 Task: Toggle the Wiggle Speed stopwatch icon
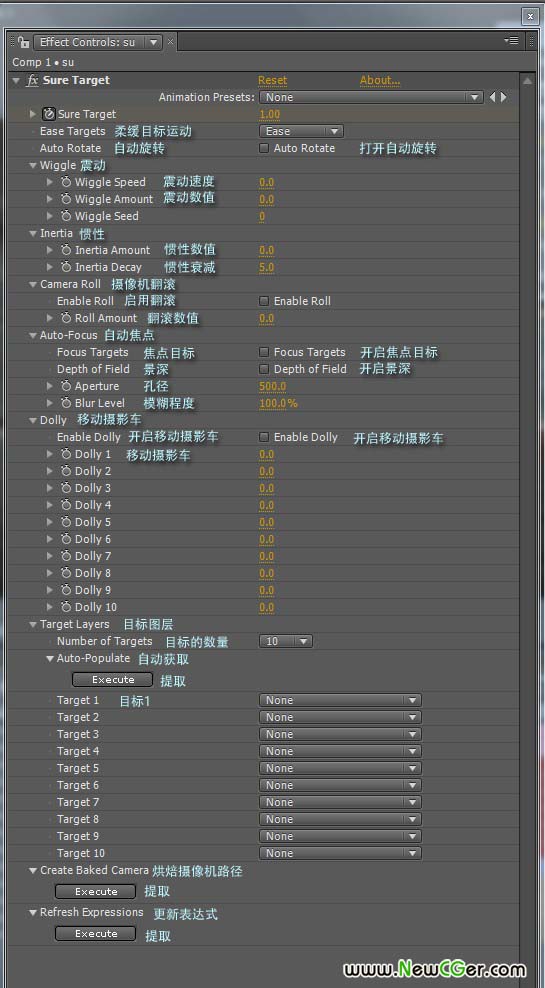coord(66,182)
